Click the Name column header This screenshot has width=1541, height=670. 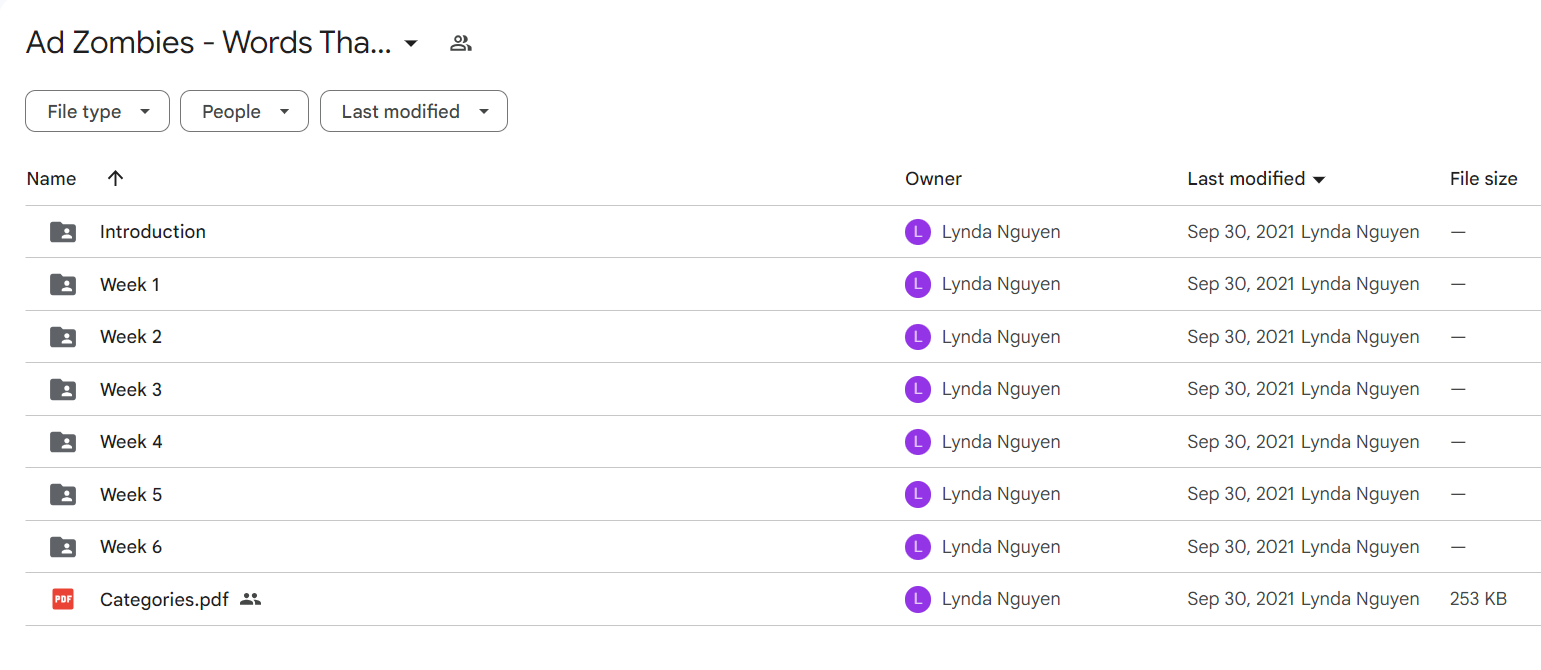(51, 179)
